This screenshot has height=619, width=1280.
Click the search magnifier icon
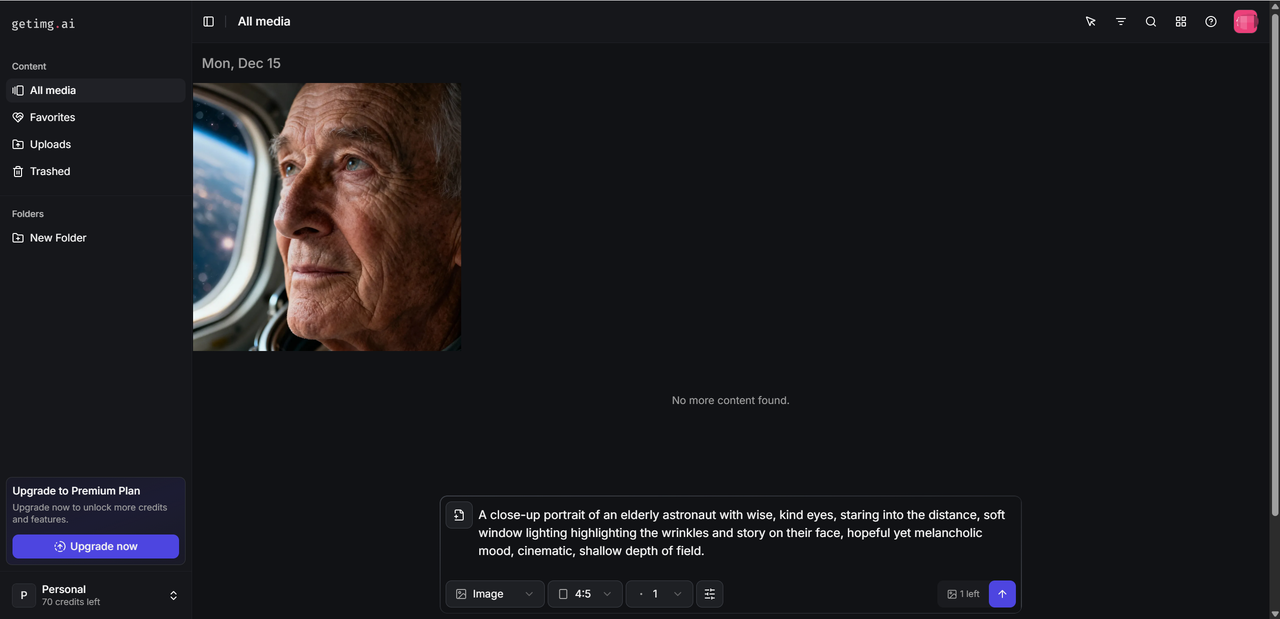tap(1150, 21)
